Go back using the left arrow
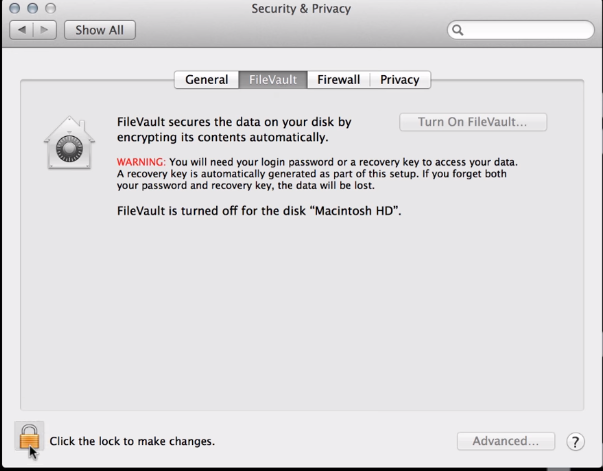 [22, 30]
